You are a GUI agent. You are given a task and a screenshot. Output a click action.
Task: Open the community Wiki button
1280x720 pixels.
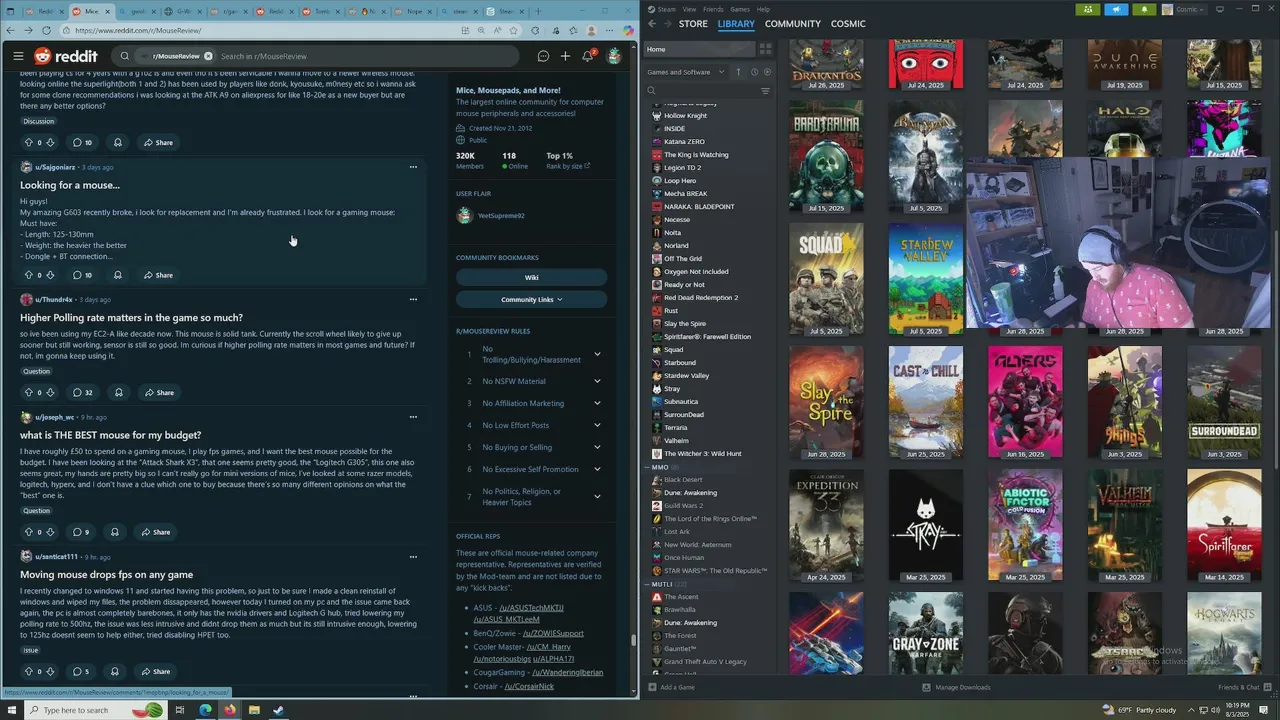tap(531, 277)
